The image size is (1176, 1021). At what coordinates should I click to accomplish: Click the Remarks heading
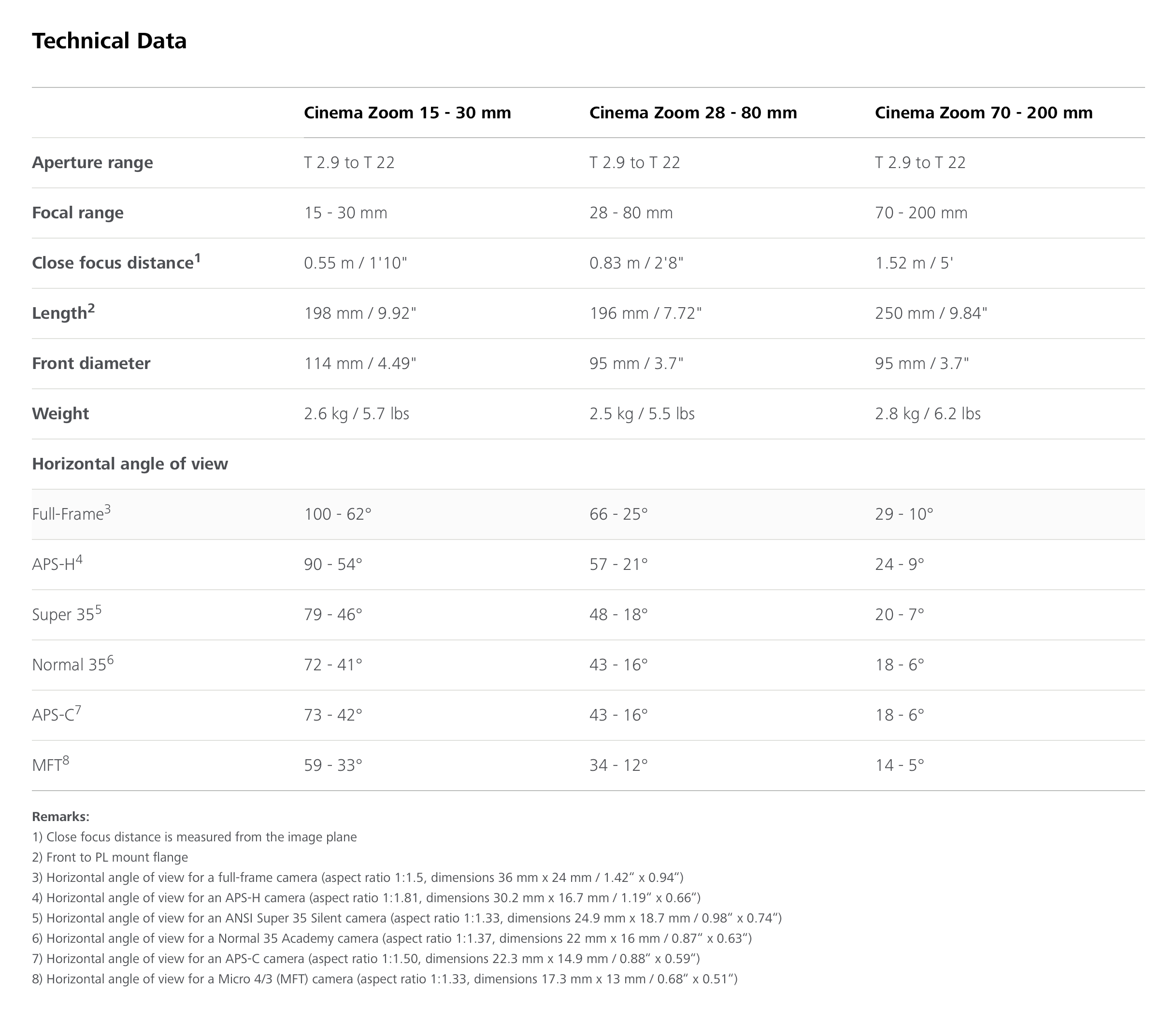pyautogui.click(x=60, y=816)
